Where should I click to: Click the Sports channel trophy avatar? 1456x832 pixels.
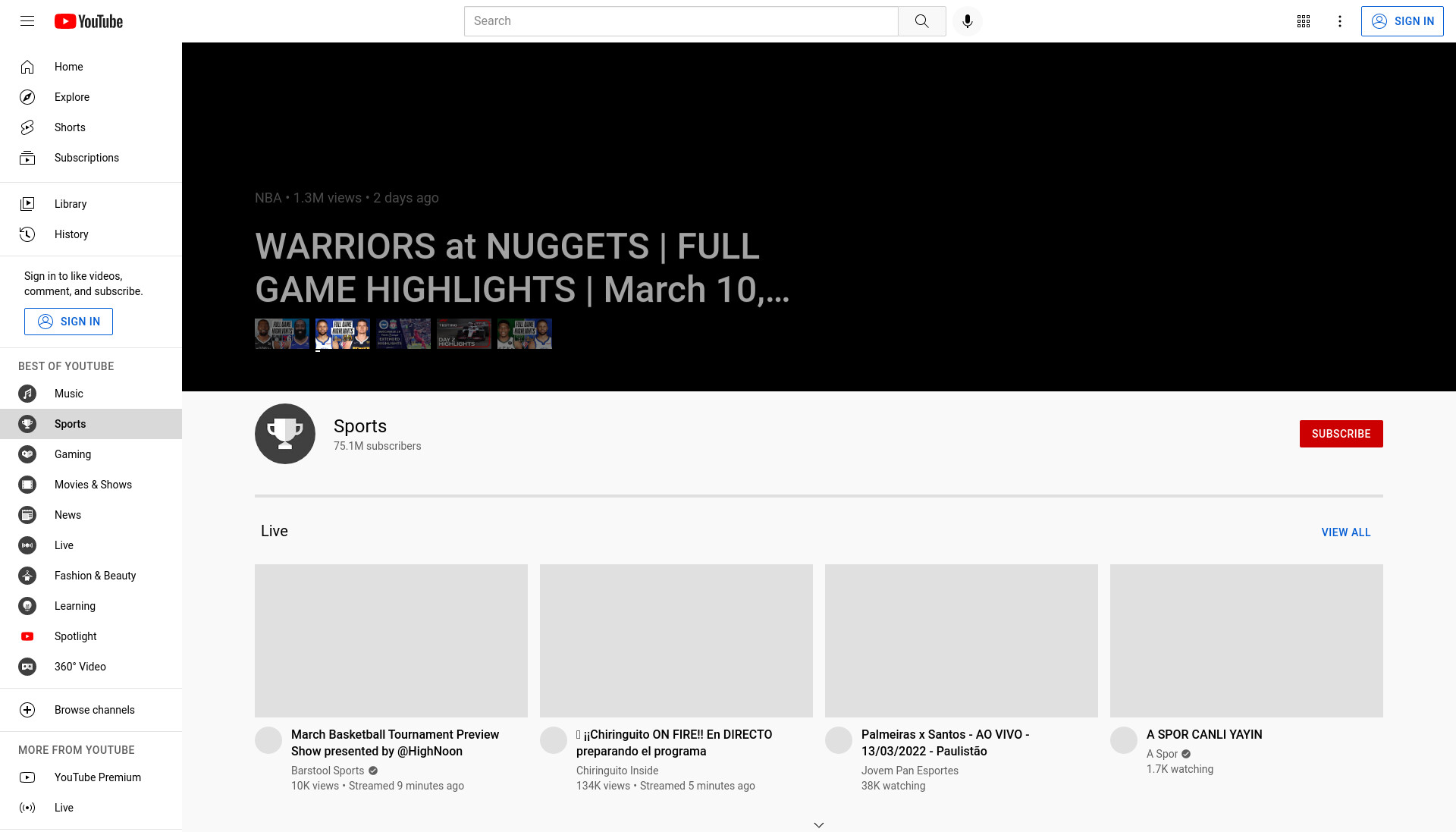pos(285,434)
